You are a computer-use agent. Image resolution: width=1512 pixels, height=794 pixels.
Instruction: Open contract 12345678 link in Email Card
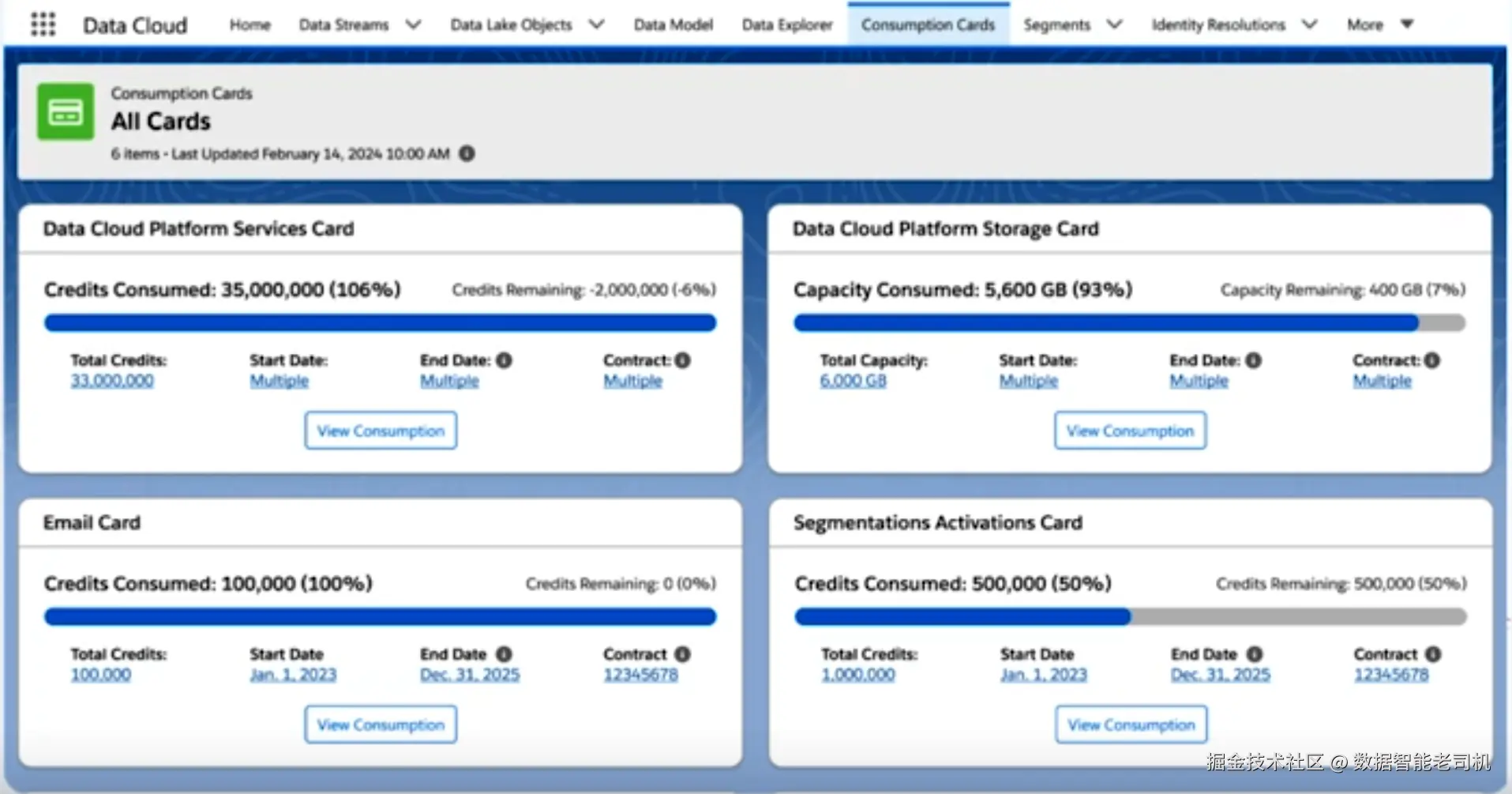pos(641,675)
